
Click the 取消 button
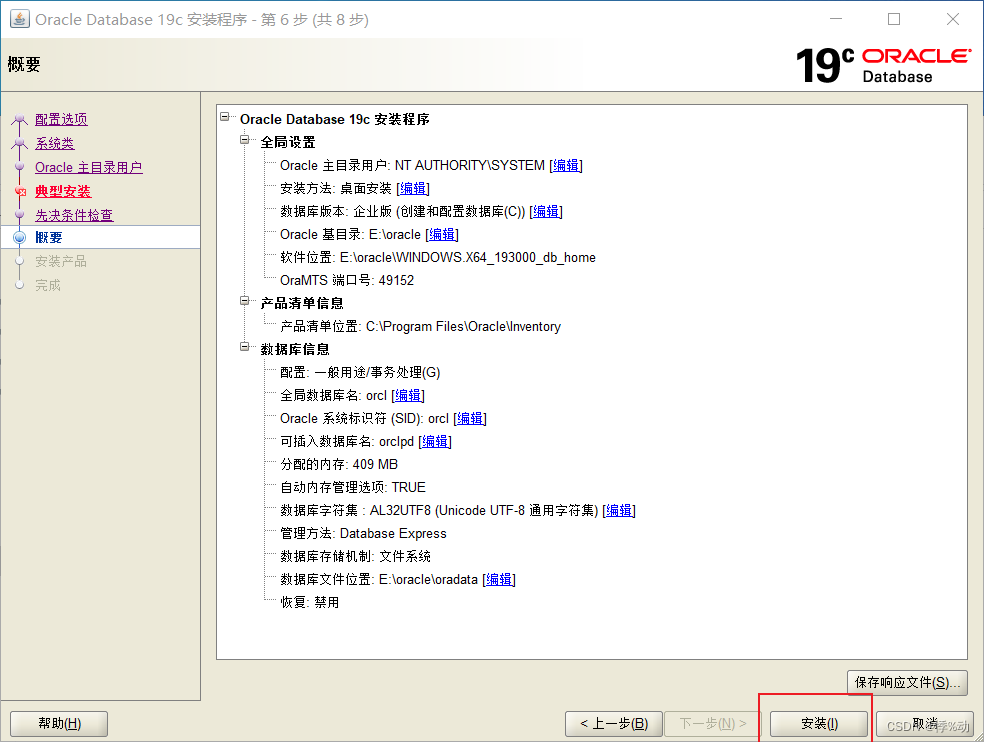pyautogui.click(x=924, y=724)
